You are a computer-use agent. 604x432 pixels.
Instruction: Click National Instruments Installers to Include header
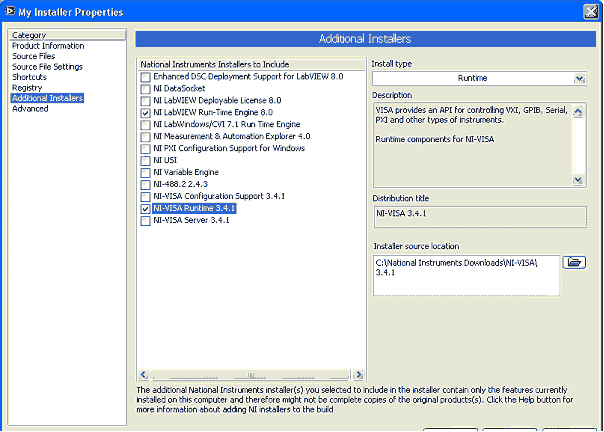pos(251,64)
